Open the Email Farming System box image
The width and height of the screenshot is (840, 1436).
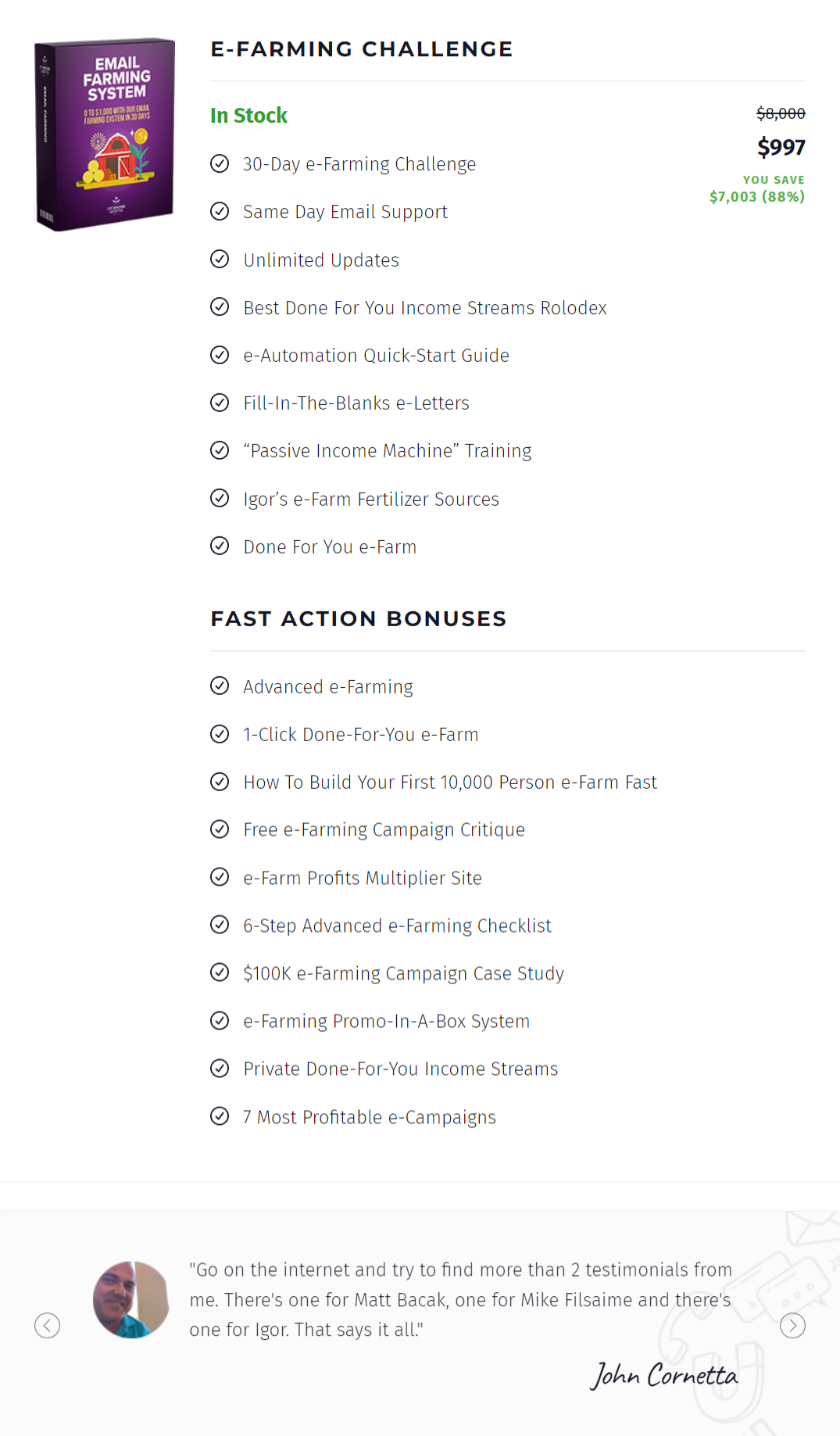105,134
